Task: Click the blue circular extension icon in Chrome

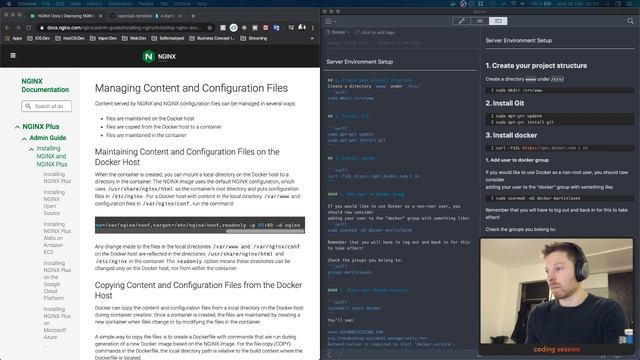Action: point(233,28)
